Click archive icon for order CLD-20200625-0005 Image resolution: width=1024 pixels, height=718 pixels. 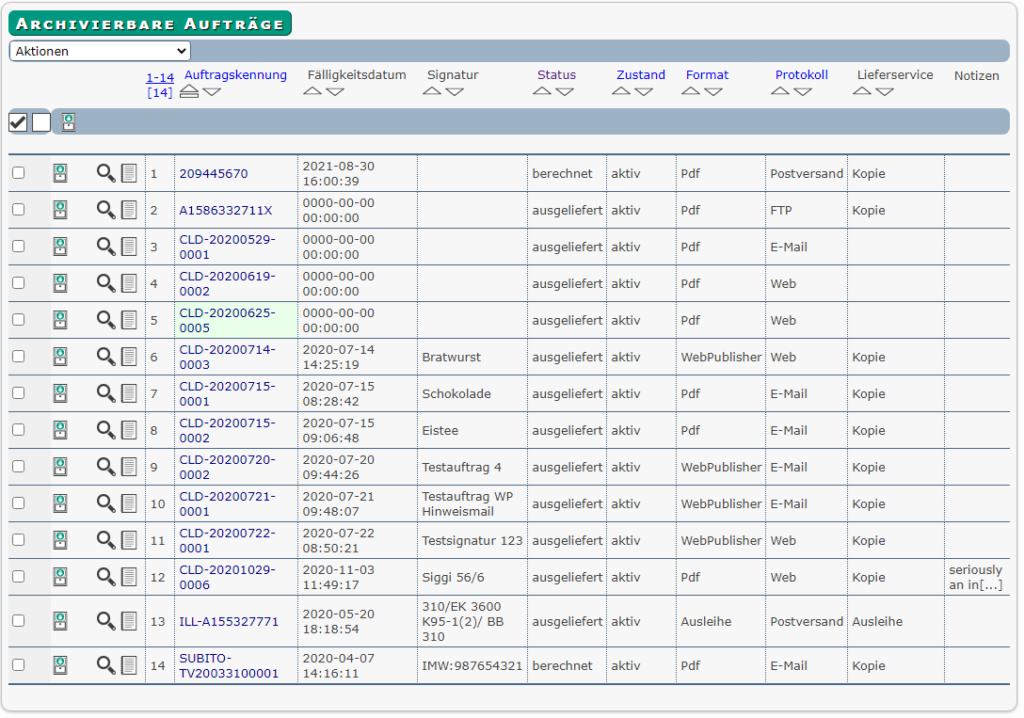(x=60, y=319)
